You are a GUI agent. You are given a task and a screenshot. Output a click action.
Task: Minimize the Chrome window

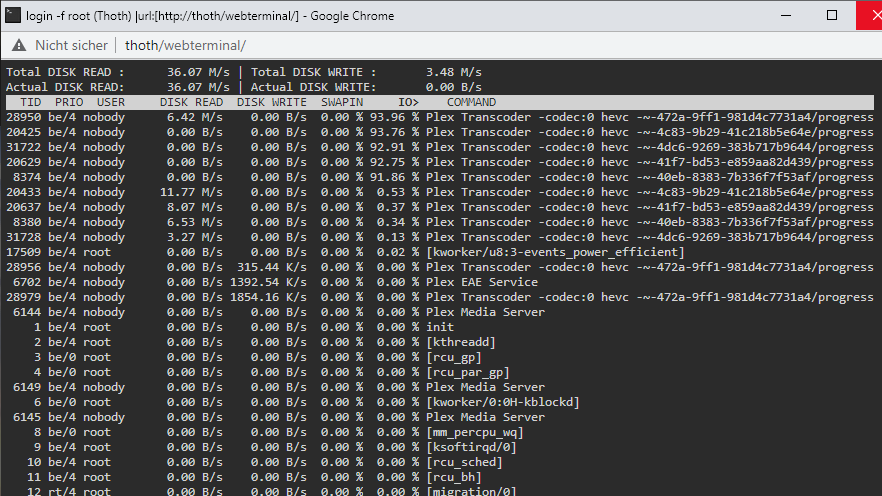click(x=786, y=16)
